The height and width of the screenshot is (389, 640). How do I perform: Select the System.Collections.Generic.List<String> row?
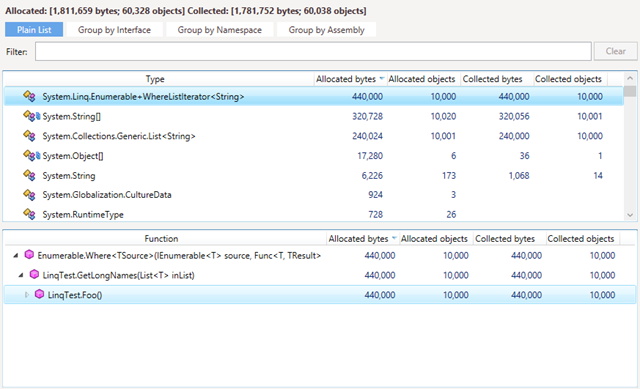(314, 136)
